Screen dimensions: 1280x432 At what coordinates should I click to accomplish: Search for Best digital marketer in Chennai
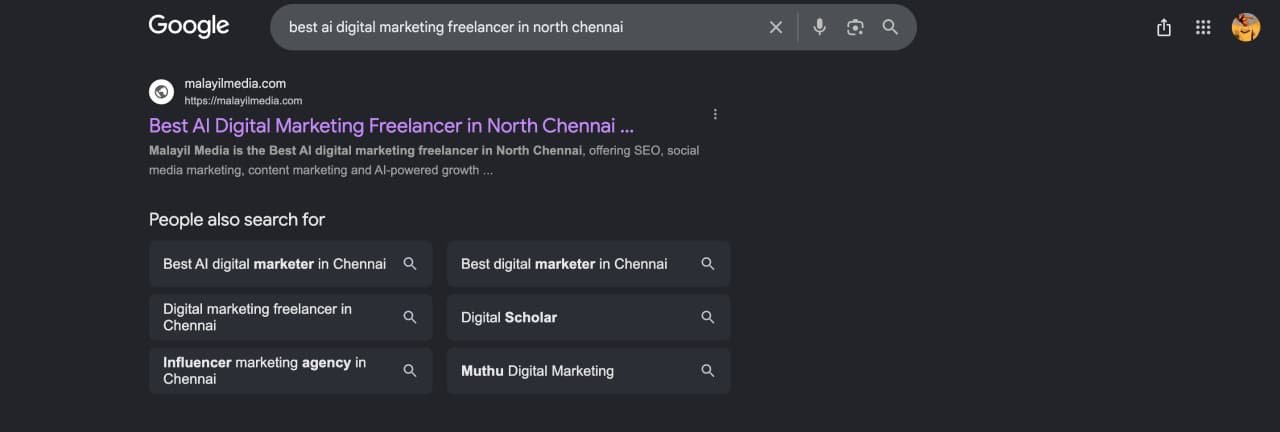pyautogui.click(x=588, y=264)
